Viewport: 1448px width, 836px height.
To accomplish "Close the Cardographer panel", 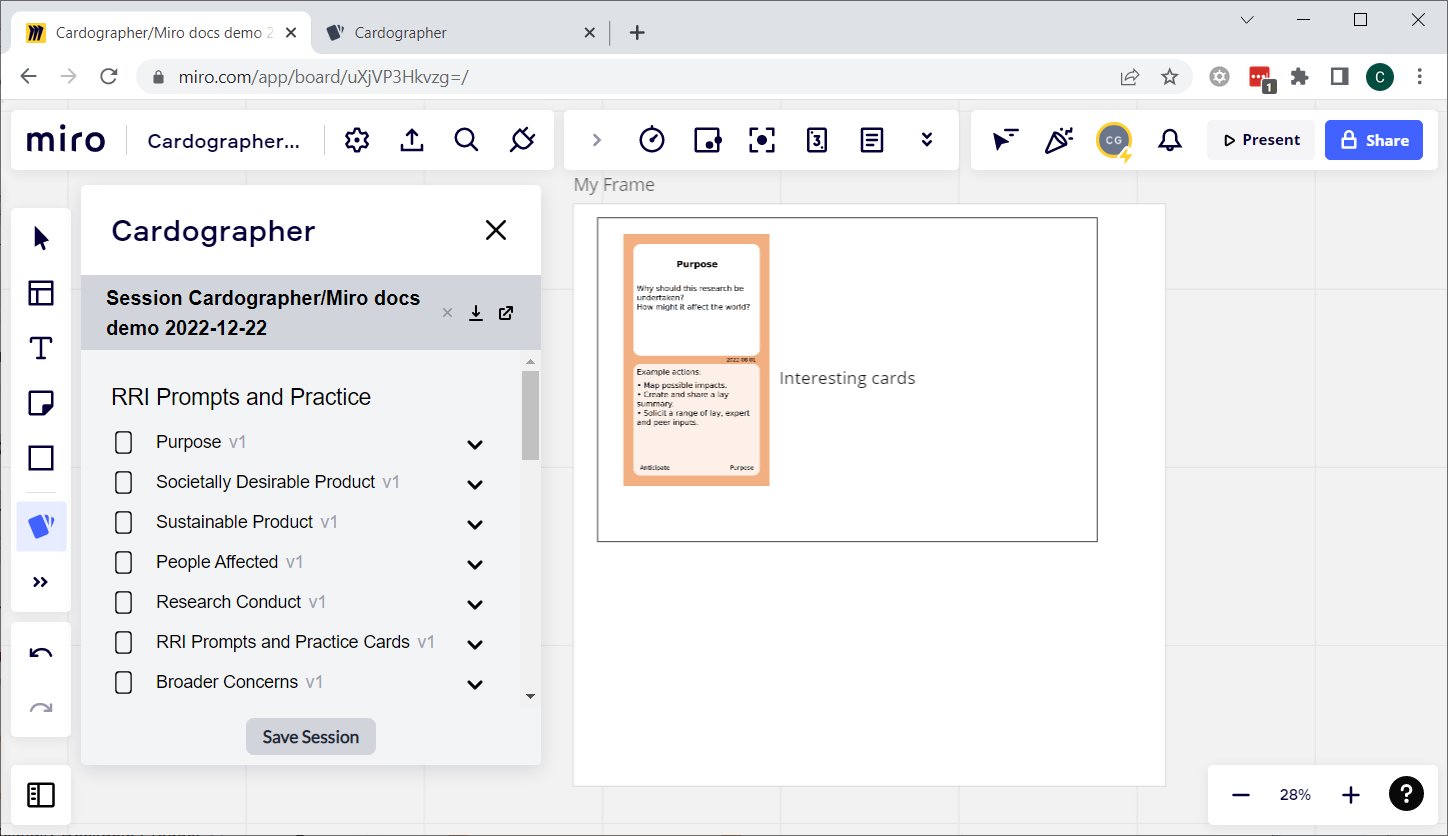I will point(496,231).
